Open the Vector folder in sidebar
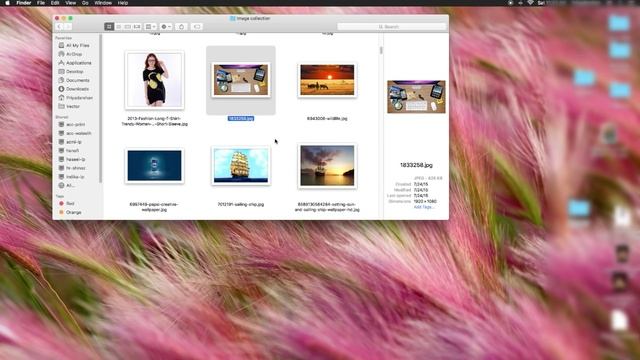640x360 pixels. click(74, 106)
